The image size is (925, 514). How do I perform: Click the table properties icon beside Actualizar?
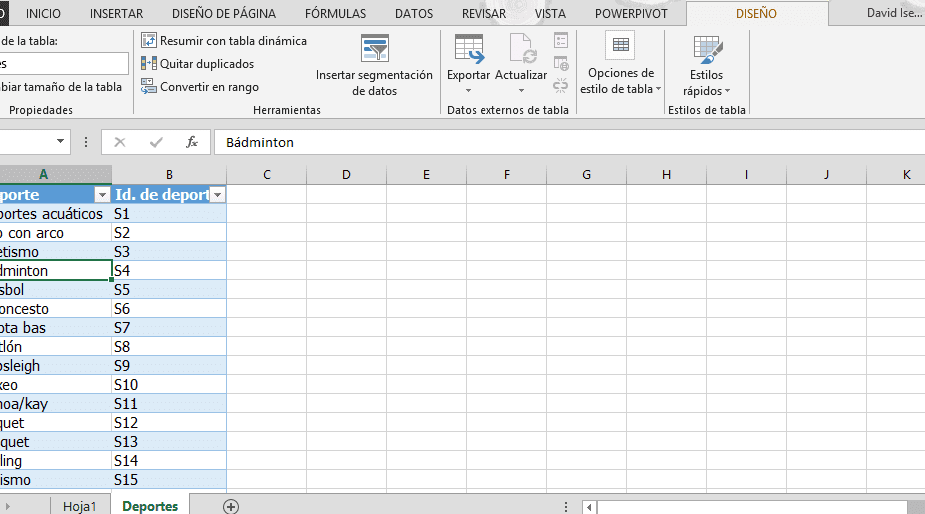[x=561, y=40]
